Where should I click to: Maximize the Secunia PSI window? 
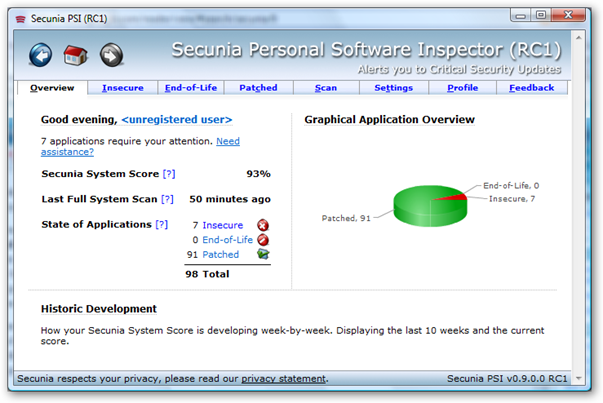point(541,15)
